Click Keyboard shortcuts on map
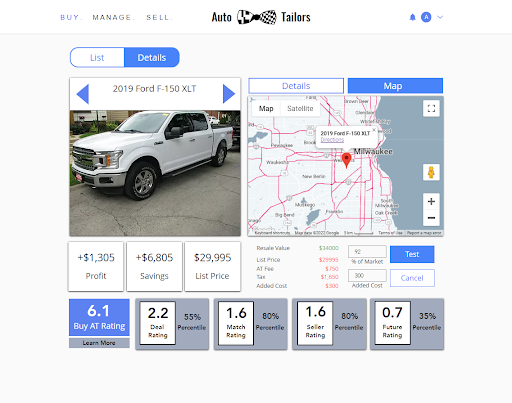512x403 pixels. (x=272, y=233)
